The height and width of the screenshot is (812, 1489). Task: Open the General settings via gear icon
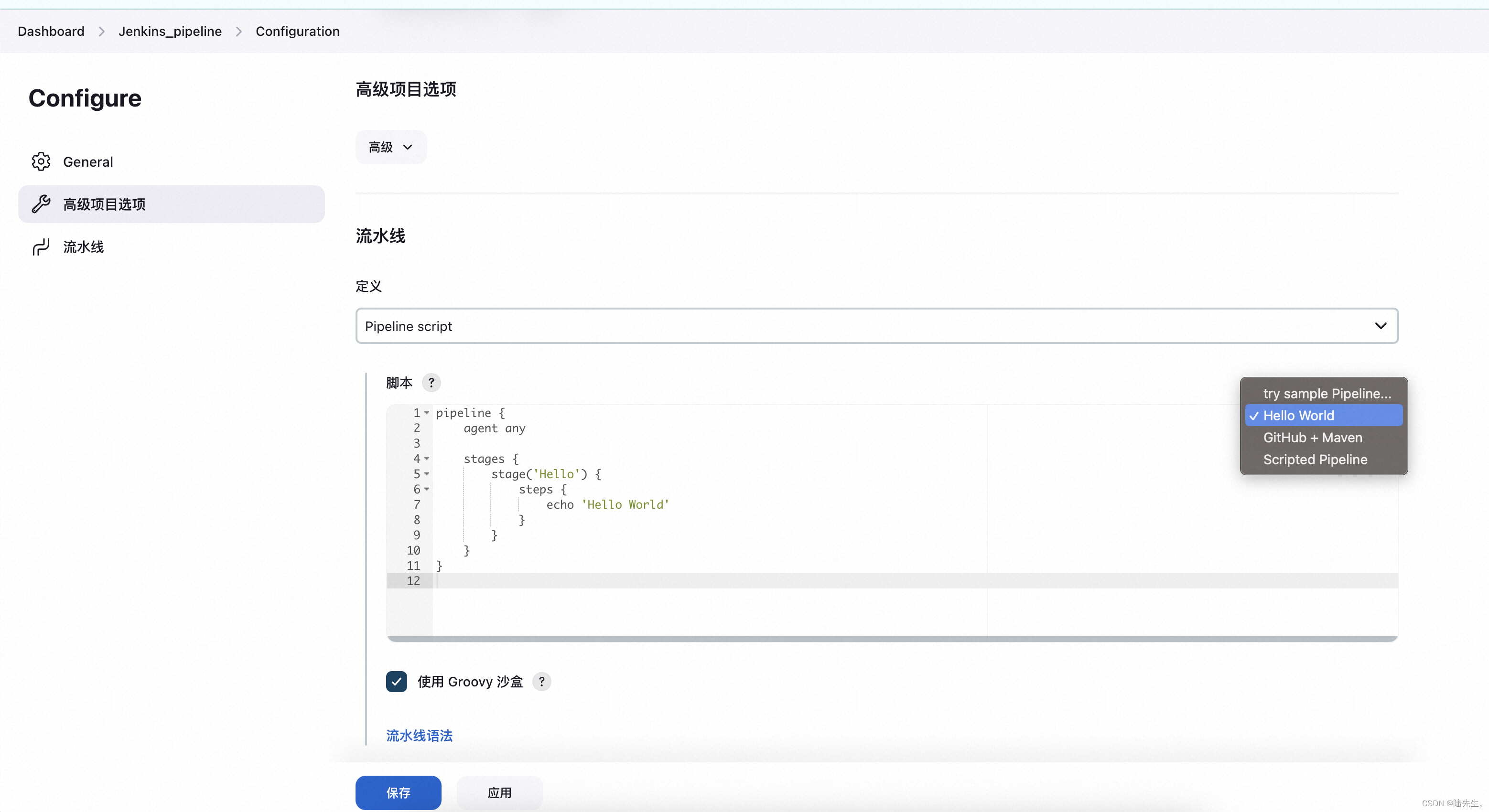tap(41, 161)
